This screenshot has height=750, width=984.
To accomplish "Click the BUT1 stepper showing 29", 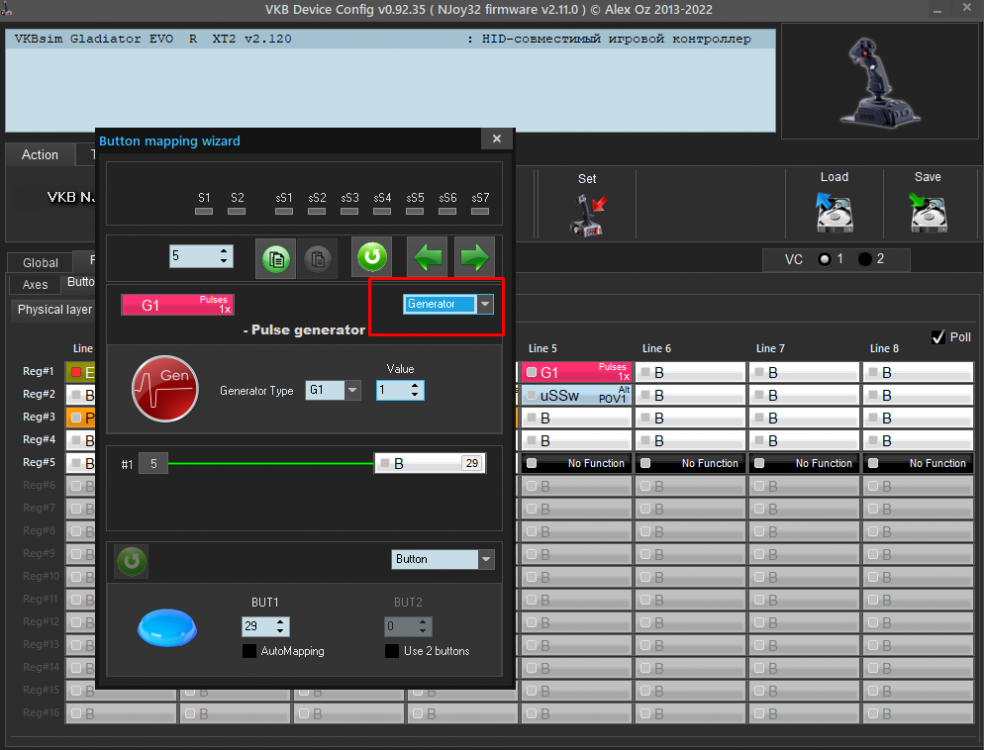I will (x=265, y=626).
